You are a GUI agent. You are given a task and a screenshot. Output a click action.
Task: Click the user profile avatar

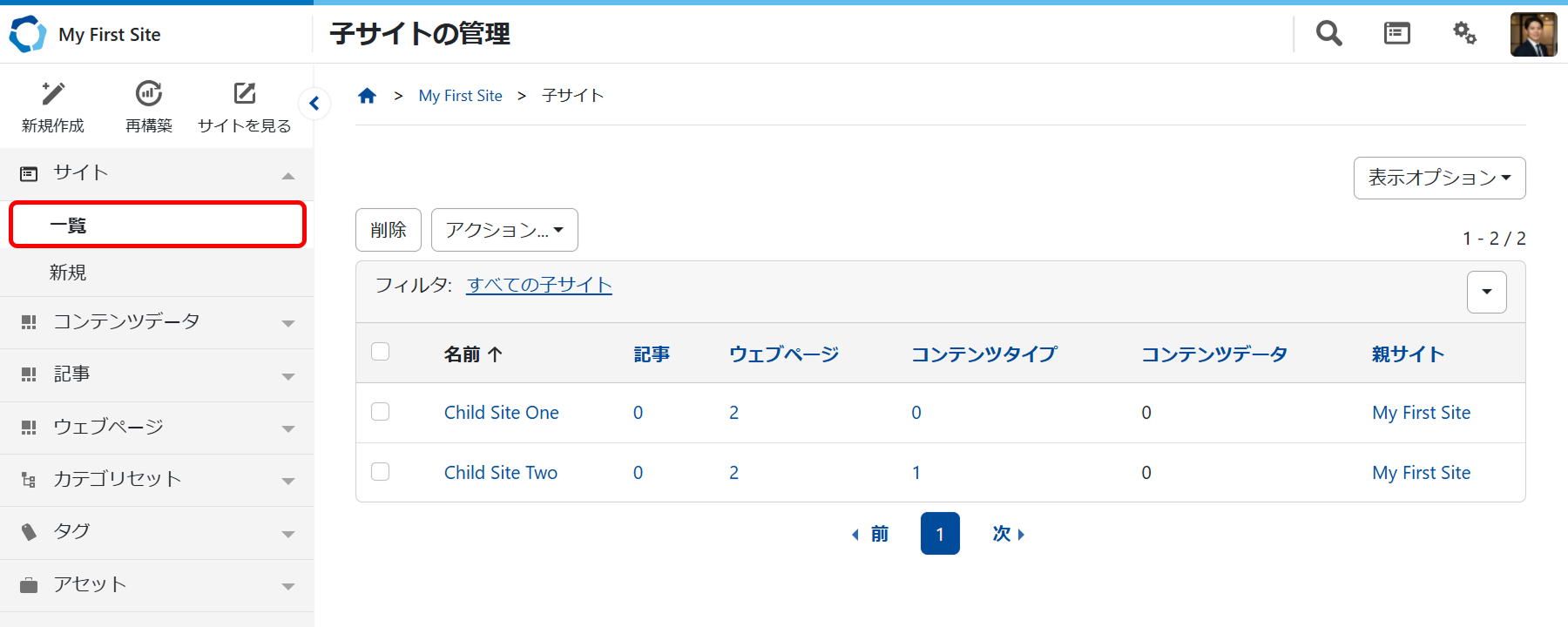pyautogui.click(x=1533, y=35)
